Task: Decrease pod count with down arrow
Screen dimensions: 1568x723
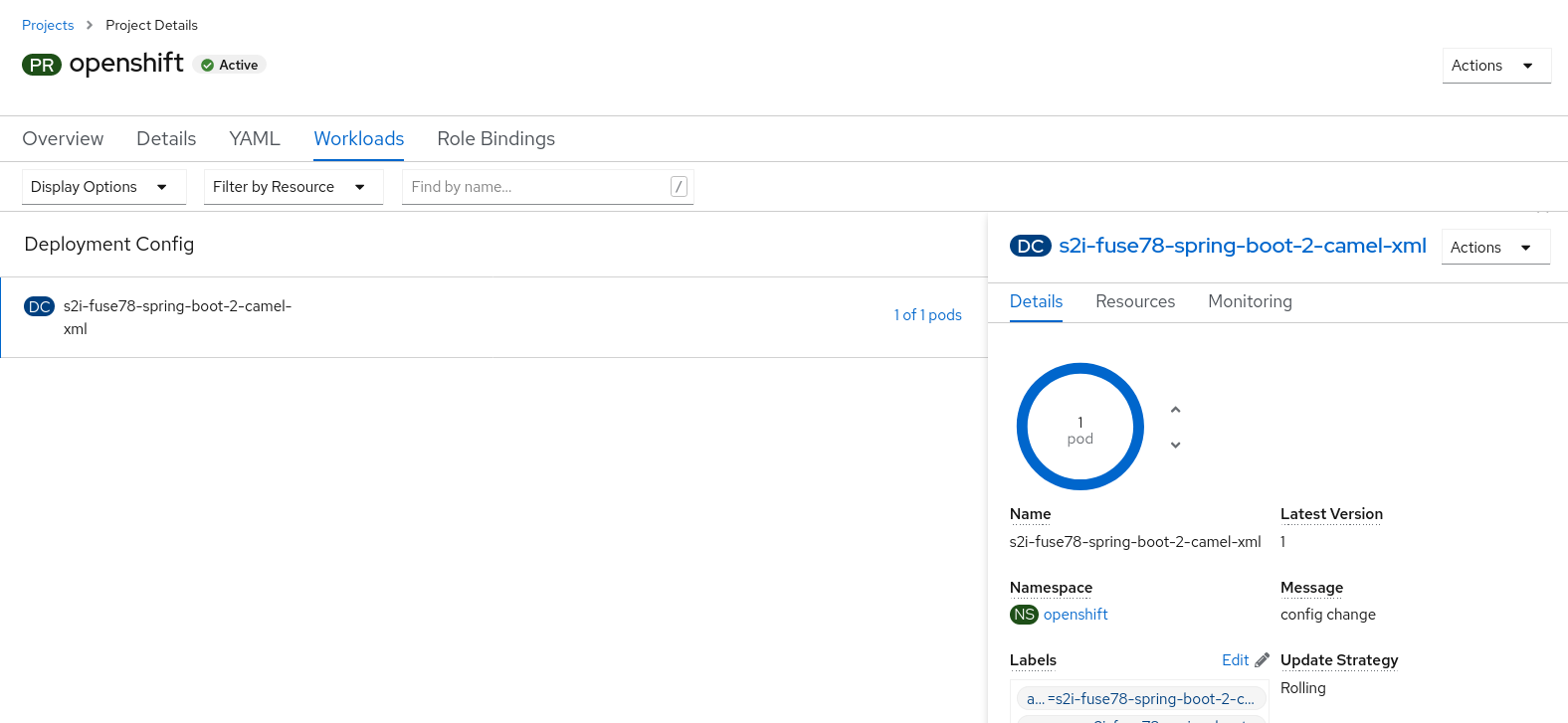Action: coord(1175,445)
